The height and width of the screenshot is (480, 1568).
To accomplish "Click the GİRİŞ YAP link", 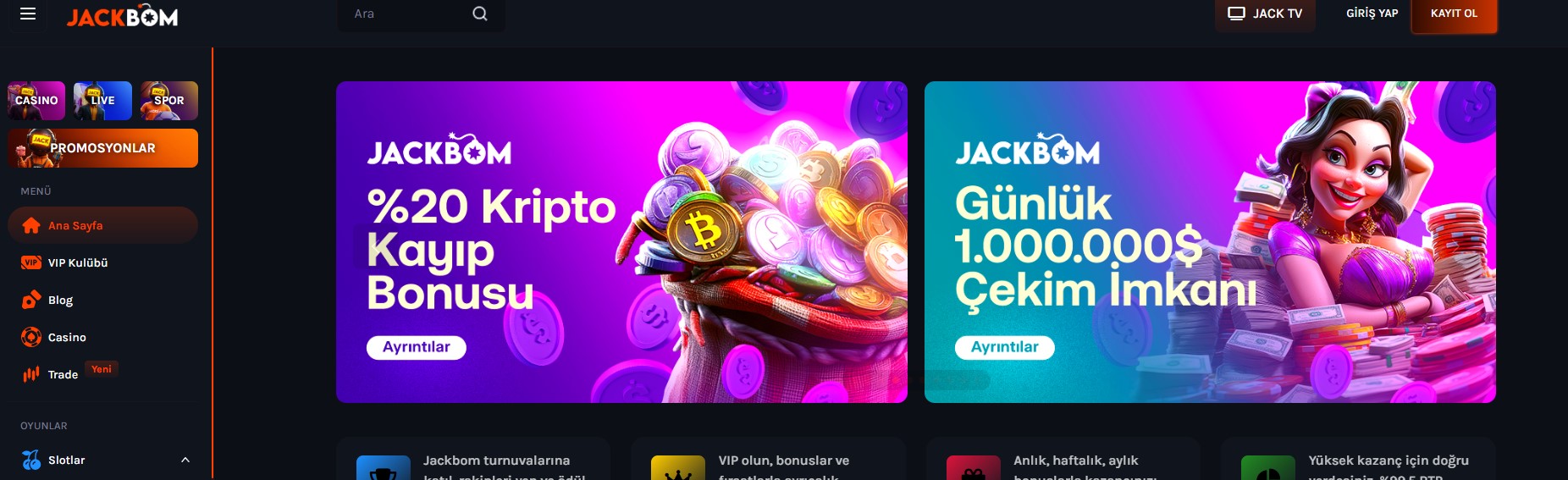I will [1372, 14].
